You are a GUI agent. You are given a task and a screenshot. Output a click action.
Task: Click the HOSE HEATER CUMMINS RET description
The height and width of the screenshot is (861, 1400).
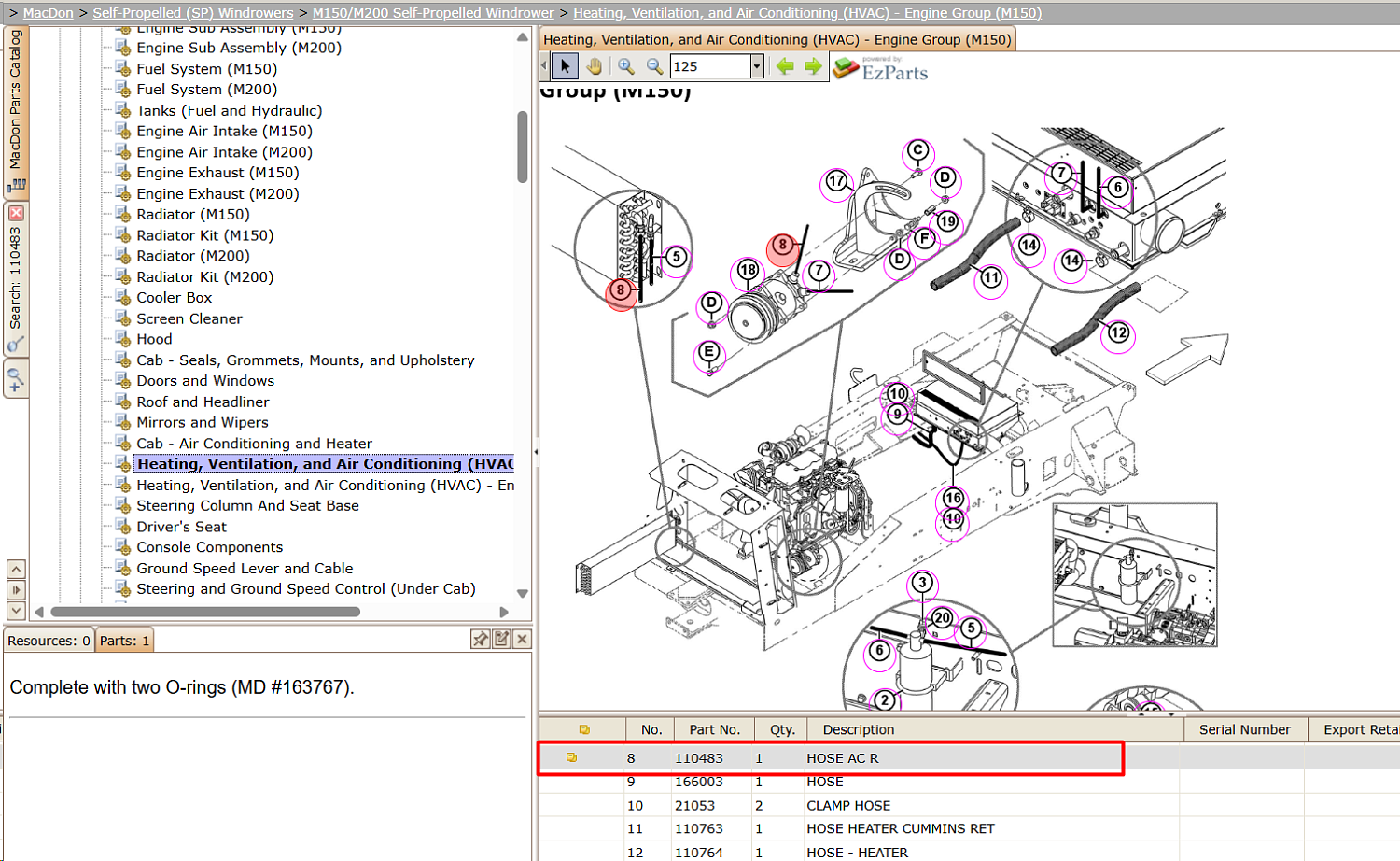coord(901,828)
